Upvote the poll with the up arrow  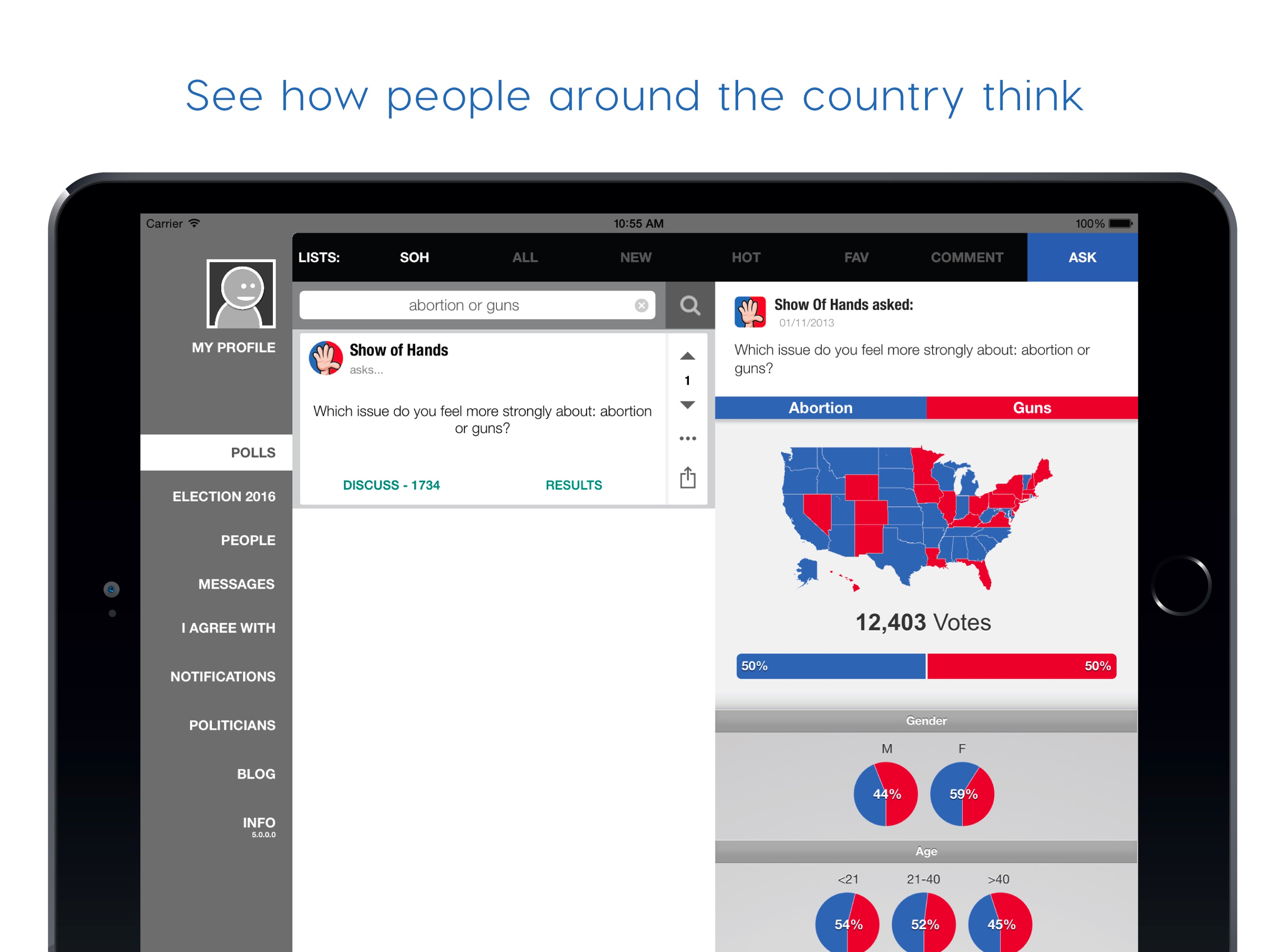[687, 356]
